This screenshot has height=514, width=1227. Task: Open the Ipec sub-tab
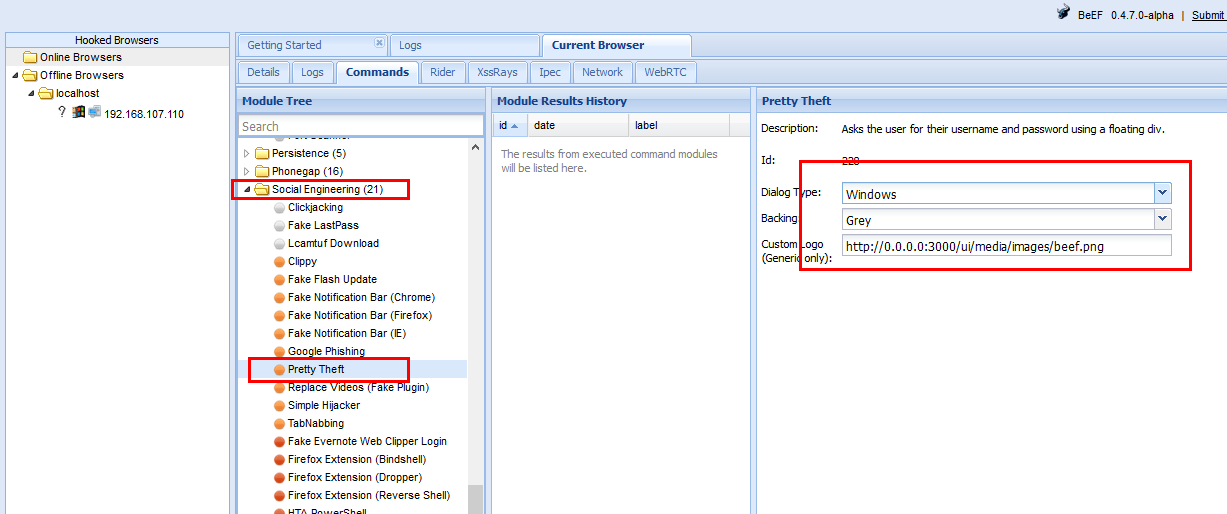[550, 72]
